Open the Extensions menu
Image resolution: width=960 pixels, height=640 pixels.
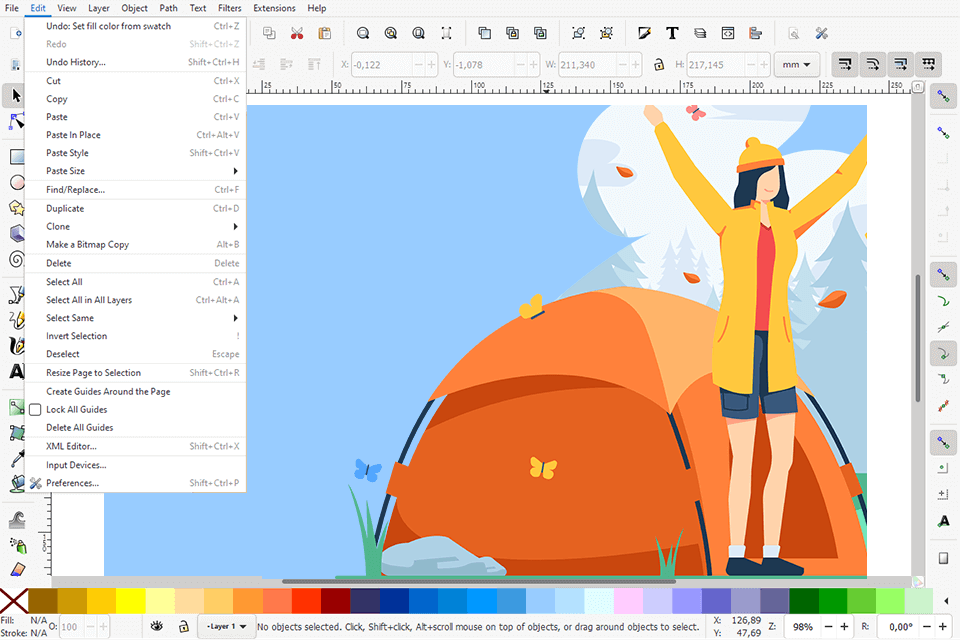[x=274, y=8]
